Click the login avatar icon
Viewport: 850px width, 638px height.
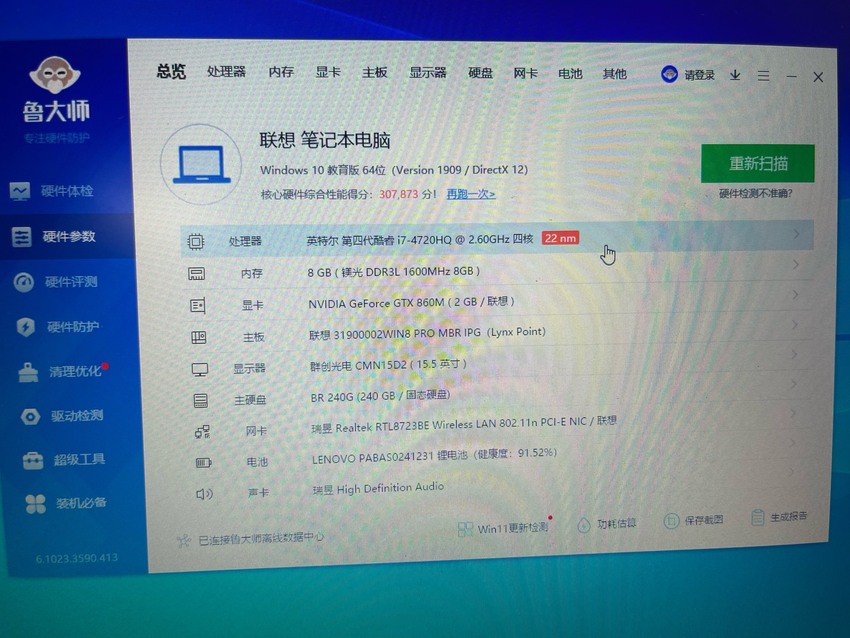tap(669, 74)
